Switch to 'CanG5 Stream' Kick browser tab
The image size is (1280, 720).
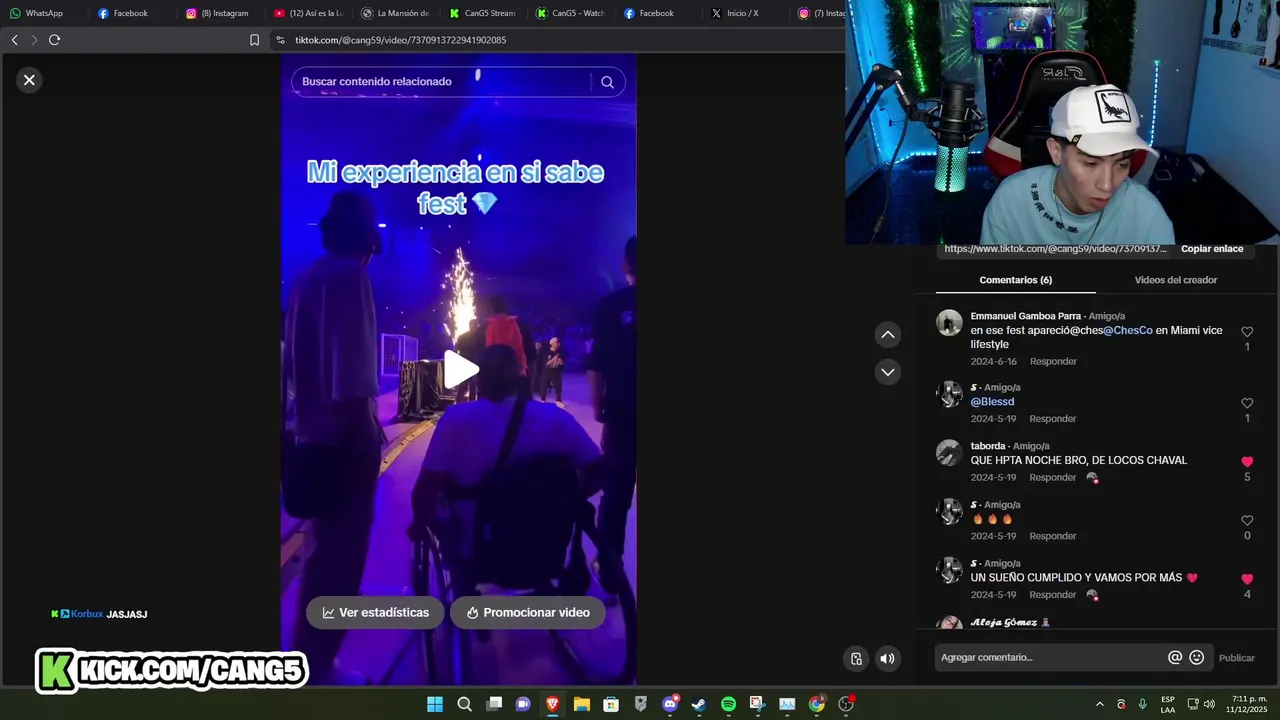pyautogui.click(x=483, y=13)
